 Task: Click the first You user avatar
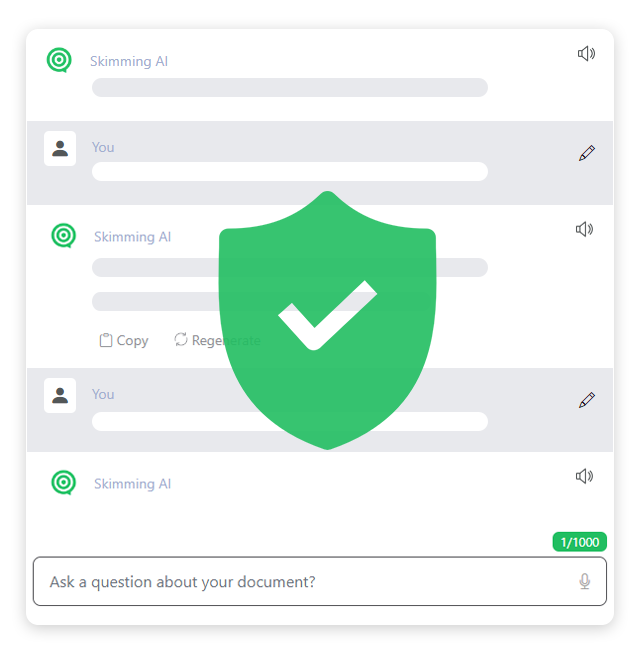point(60,148)
